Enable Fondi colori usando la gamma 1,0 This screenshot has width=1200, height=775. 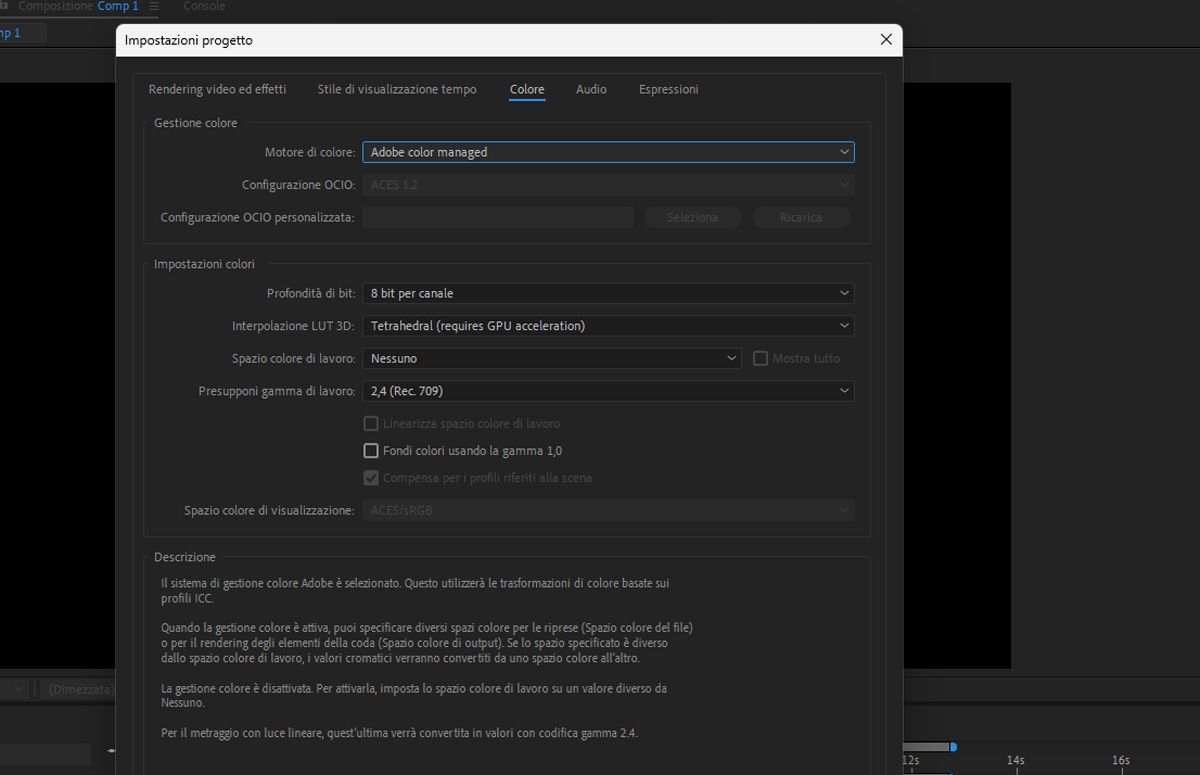[x=371, y=451]
